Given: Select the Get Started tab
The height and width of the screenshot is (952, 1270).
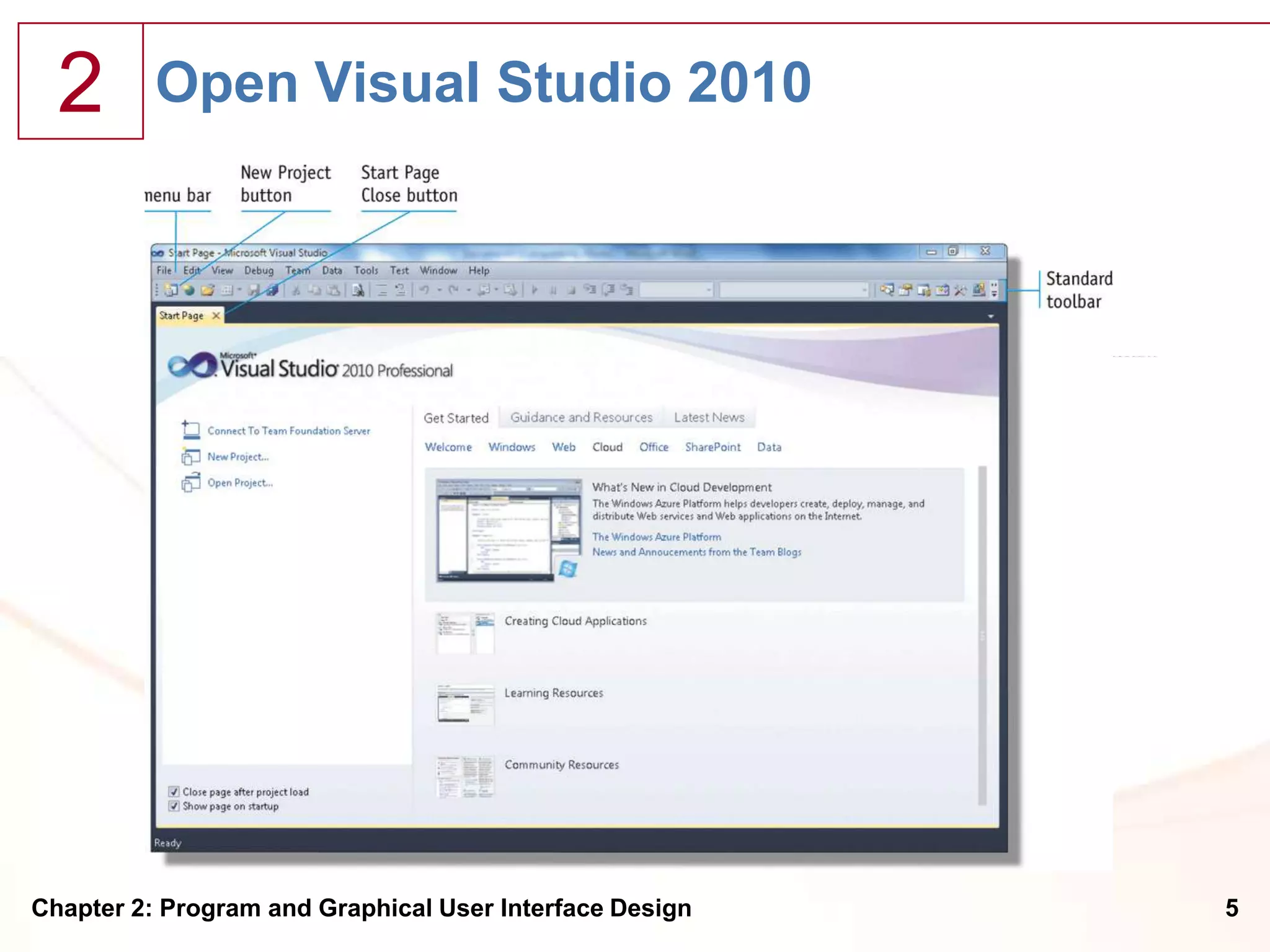Looking at the screenshot, I should [456, 418].
